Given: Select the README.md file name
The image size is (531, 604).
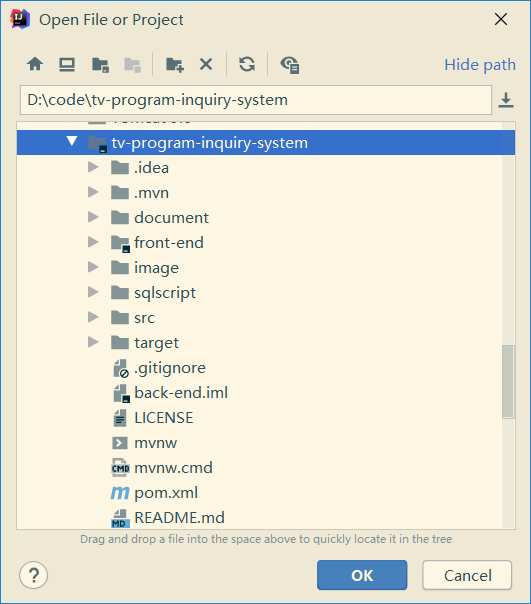Looking at the screenshot, I should pos(180,518).
